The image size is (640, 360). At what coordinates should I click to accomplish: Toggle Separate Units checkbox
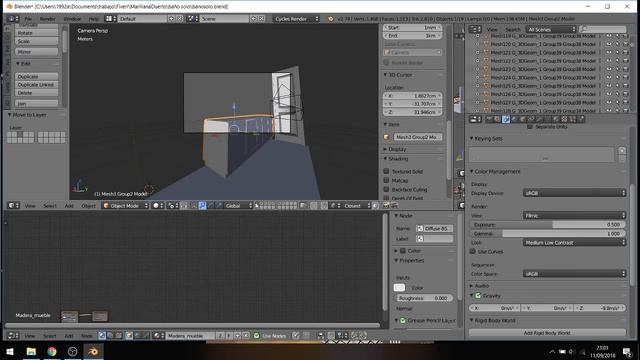[x=530, y=127]
